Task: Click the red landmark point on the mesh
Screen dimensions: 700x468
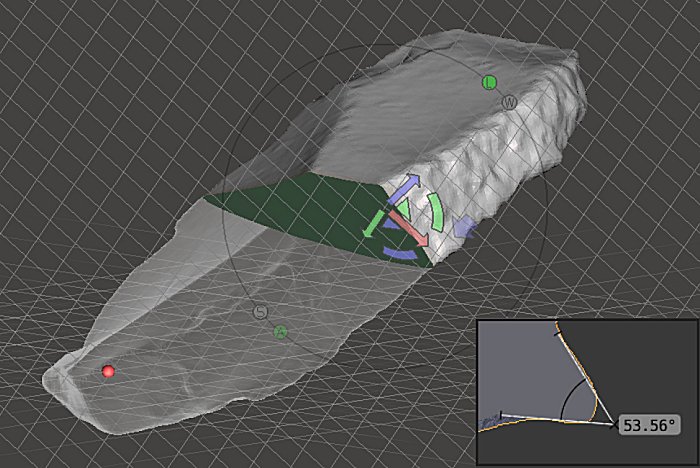Action: [x=109, y=372]
